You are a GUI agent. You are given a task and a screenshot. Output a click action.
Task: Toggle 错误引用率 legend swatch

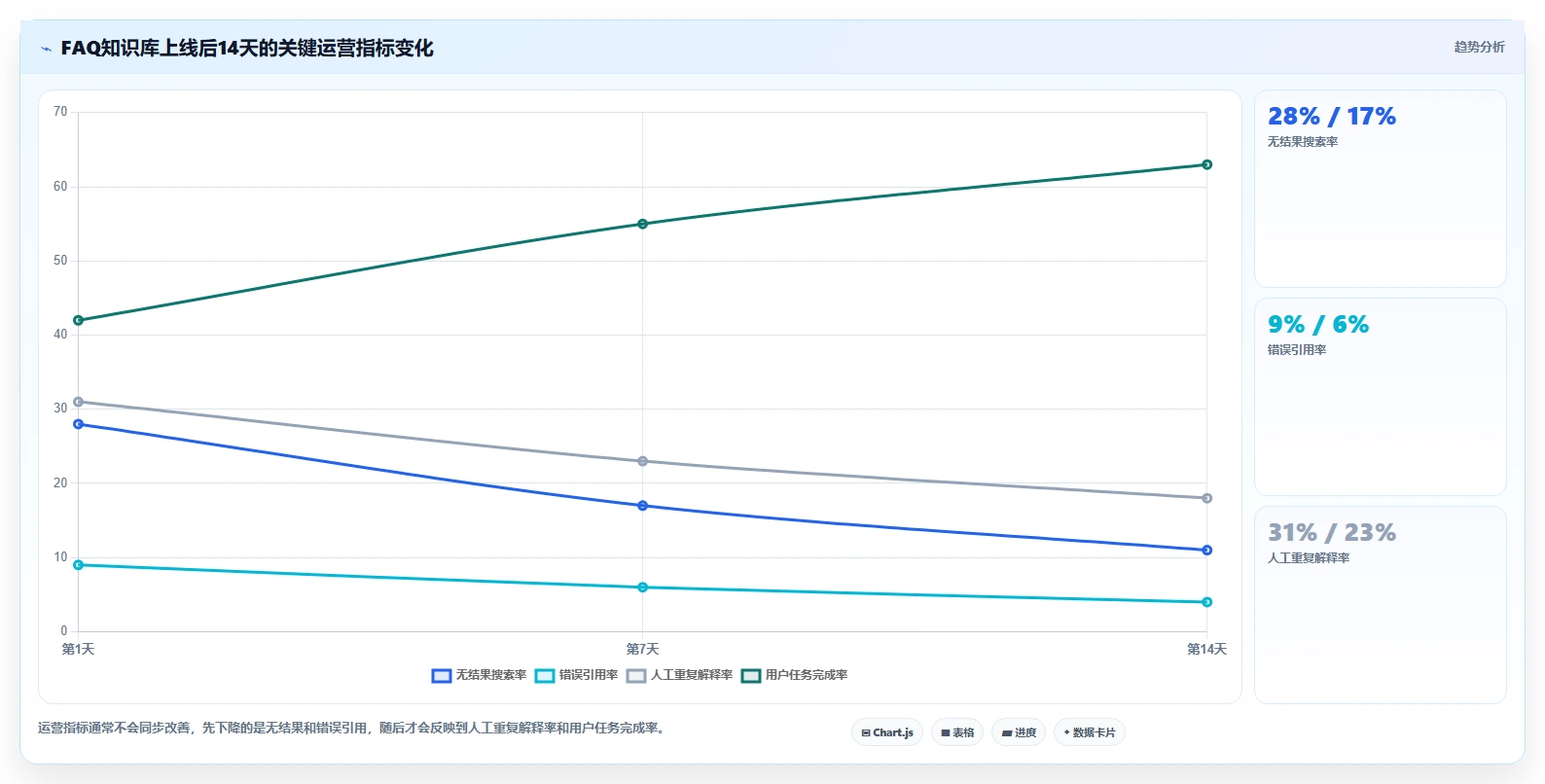pyautogui.click(x=545, y=675)
